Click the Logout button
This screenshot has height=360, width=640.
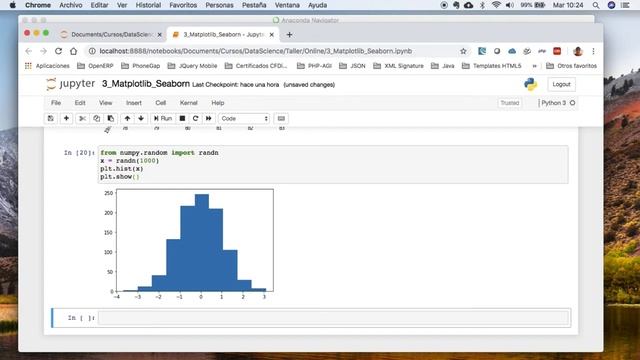(x=561, y=84)
